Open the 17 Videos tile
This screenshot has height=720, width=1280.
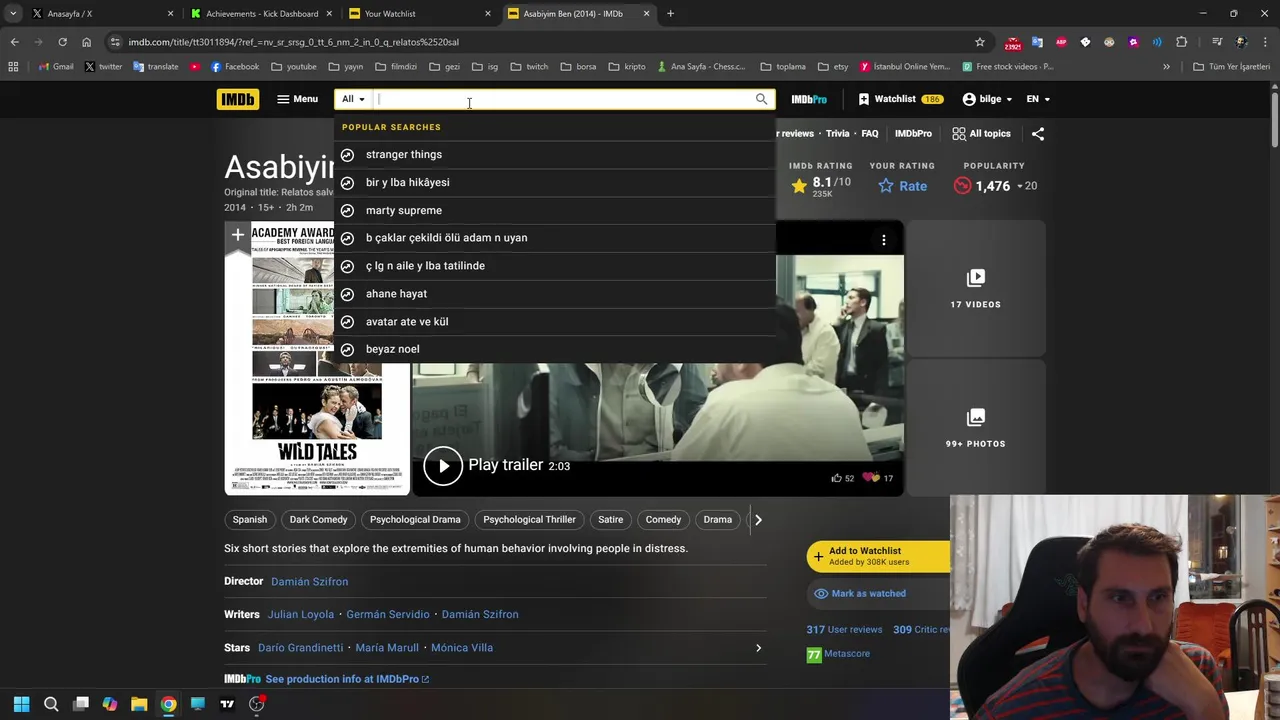click(x=975, y=288)
